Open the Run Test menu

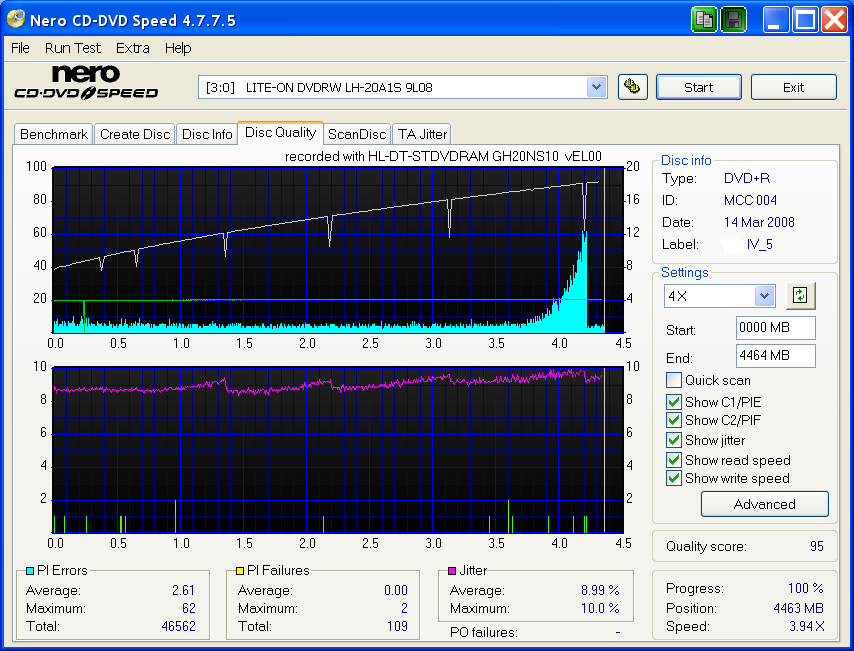point(72,48)
